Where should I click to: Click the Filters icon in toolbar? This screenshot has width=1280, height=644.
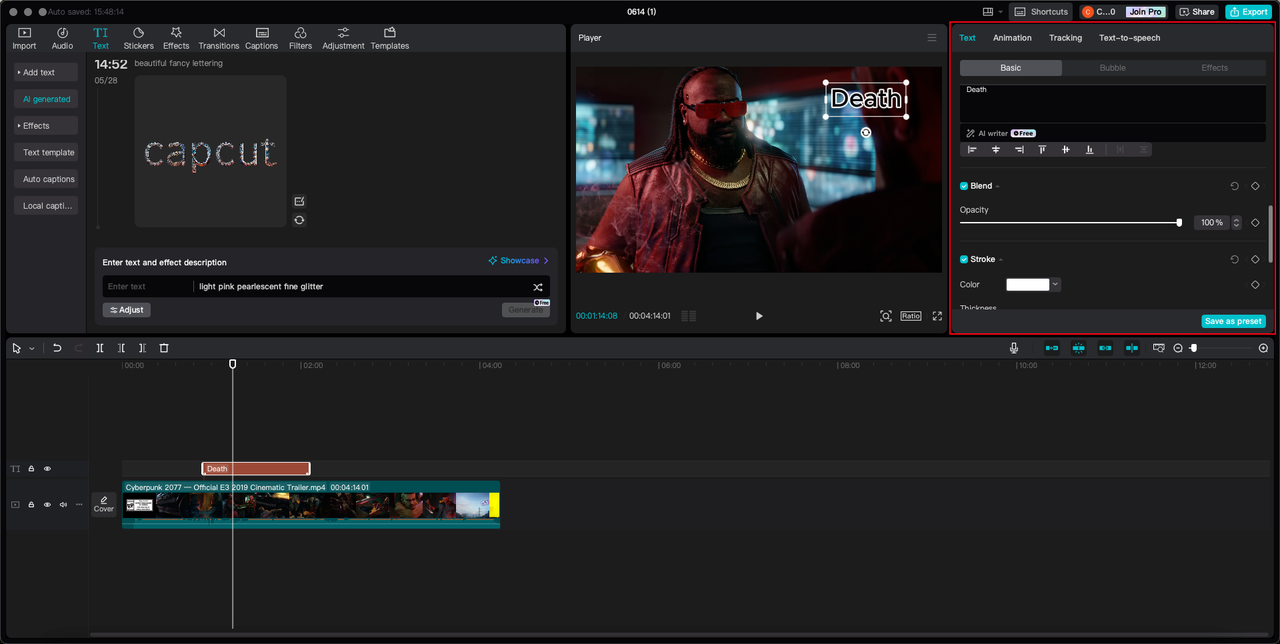pos(300,38)
